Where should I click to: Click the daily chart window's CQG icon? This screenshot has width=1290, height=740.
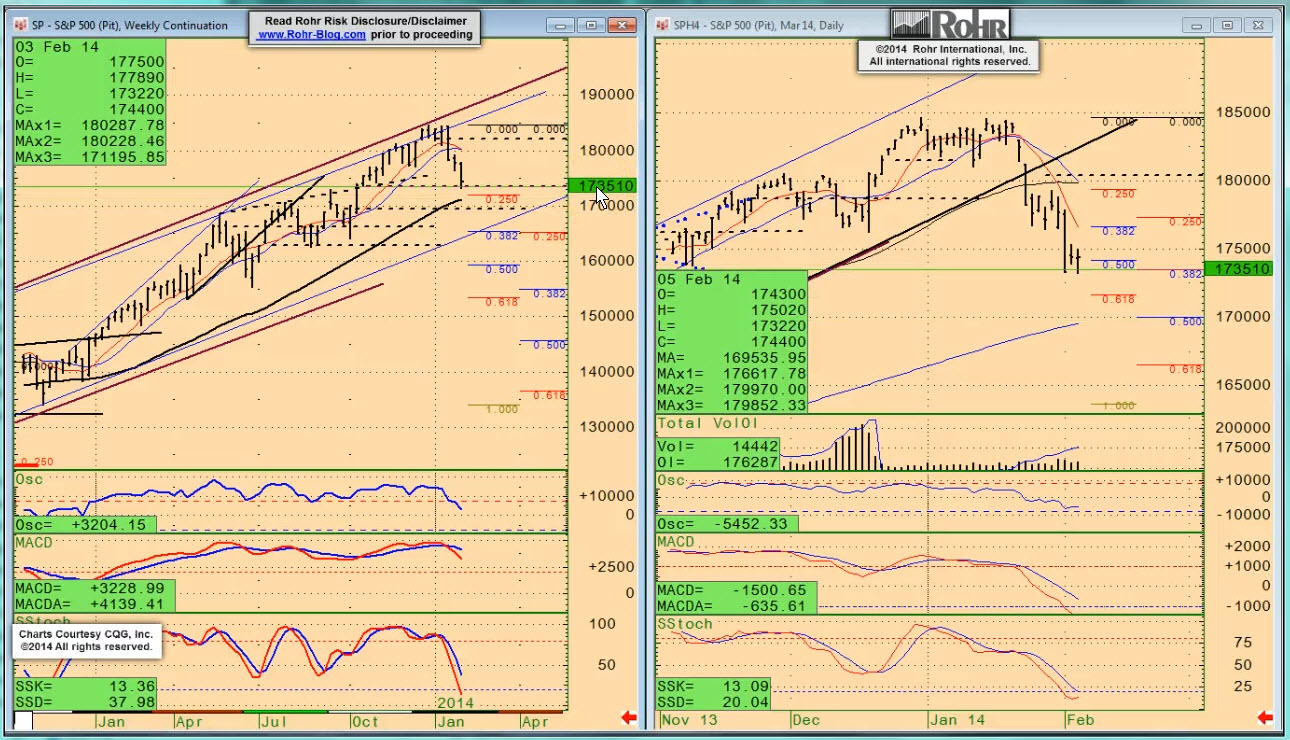(663, 25)
